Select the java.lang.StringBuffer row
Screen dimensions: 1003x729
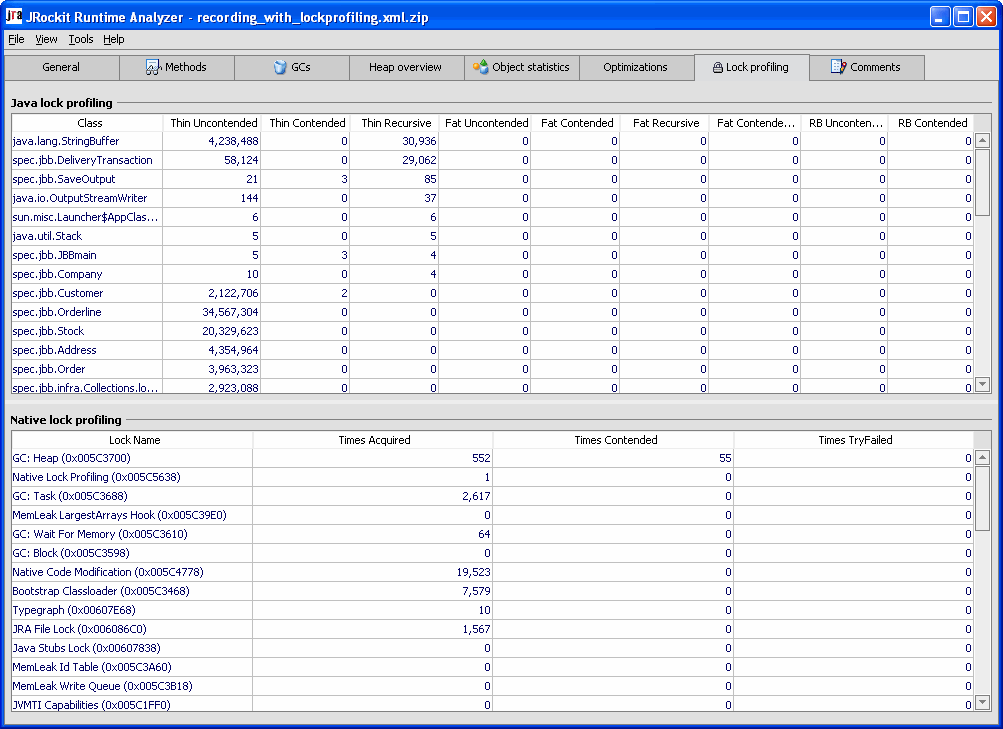(493, 141)
